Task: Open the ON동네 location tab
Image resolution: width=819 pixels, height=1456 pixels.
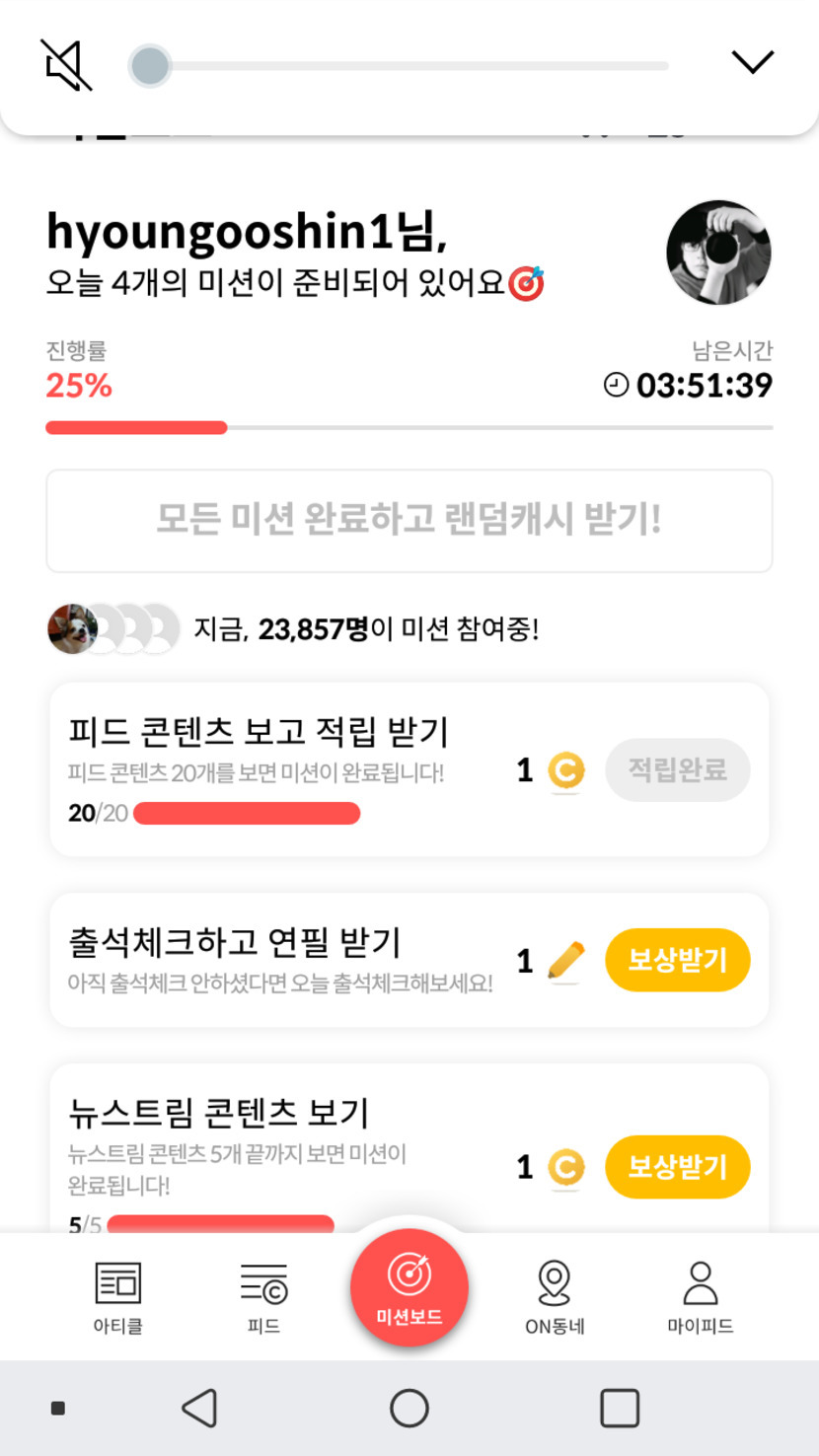Action: pyautogui.click(x=555, y=1296)
